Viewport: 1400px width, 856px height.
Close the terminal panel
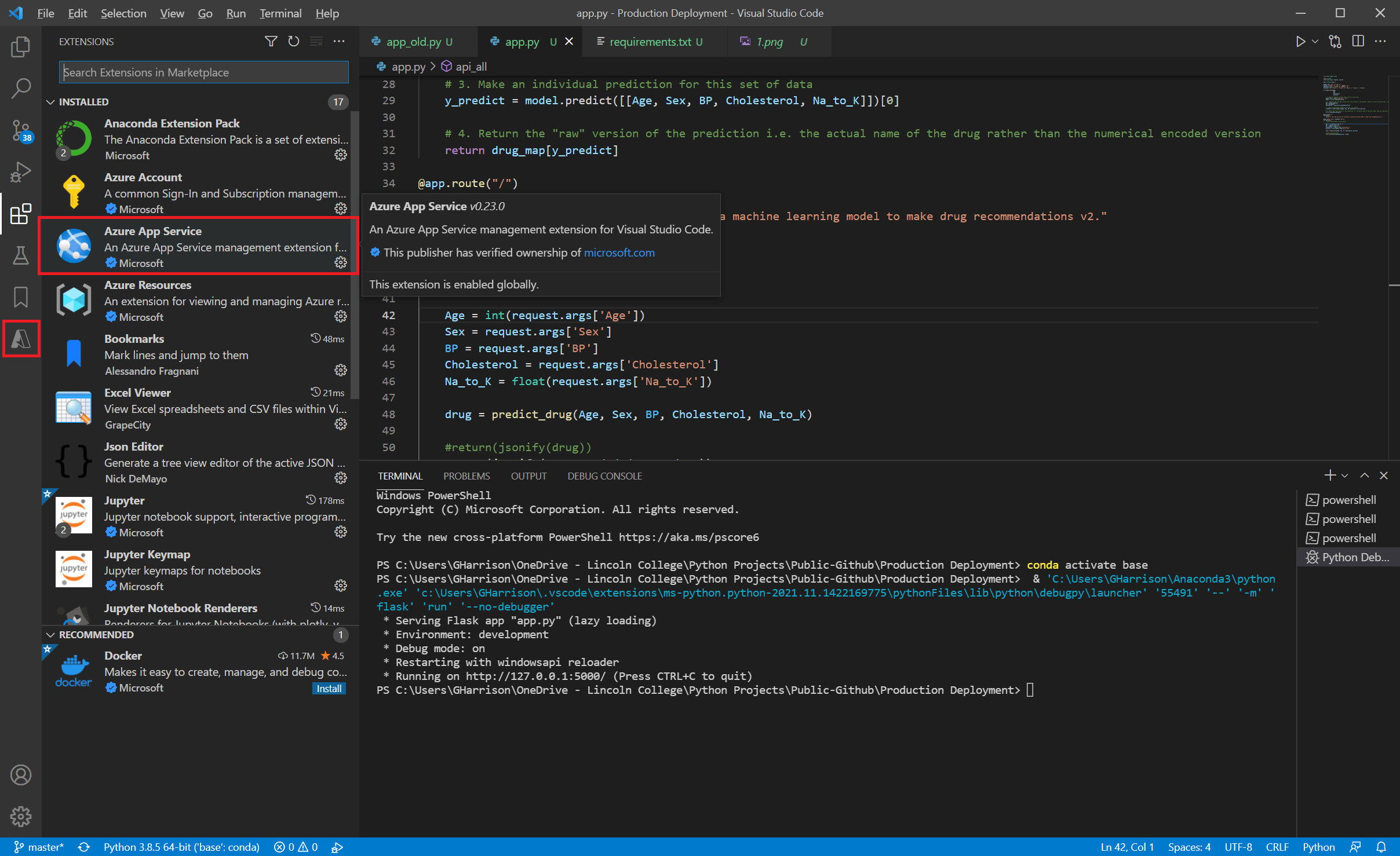click(x=1384, y=475)
